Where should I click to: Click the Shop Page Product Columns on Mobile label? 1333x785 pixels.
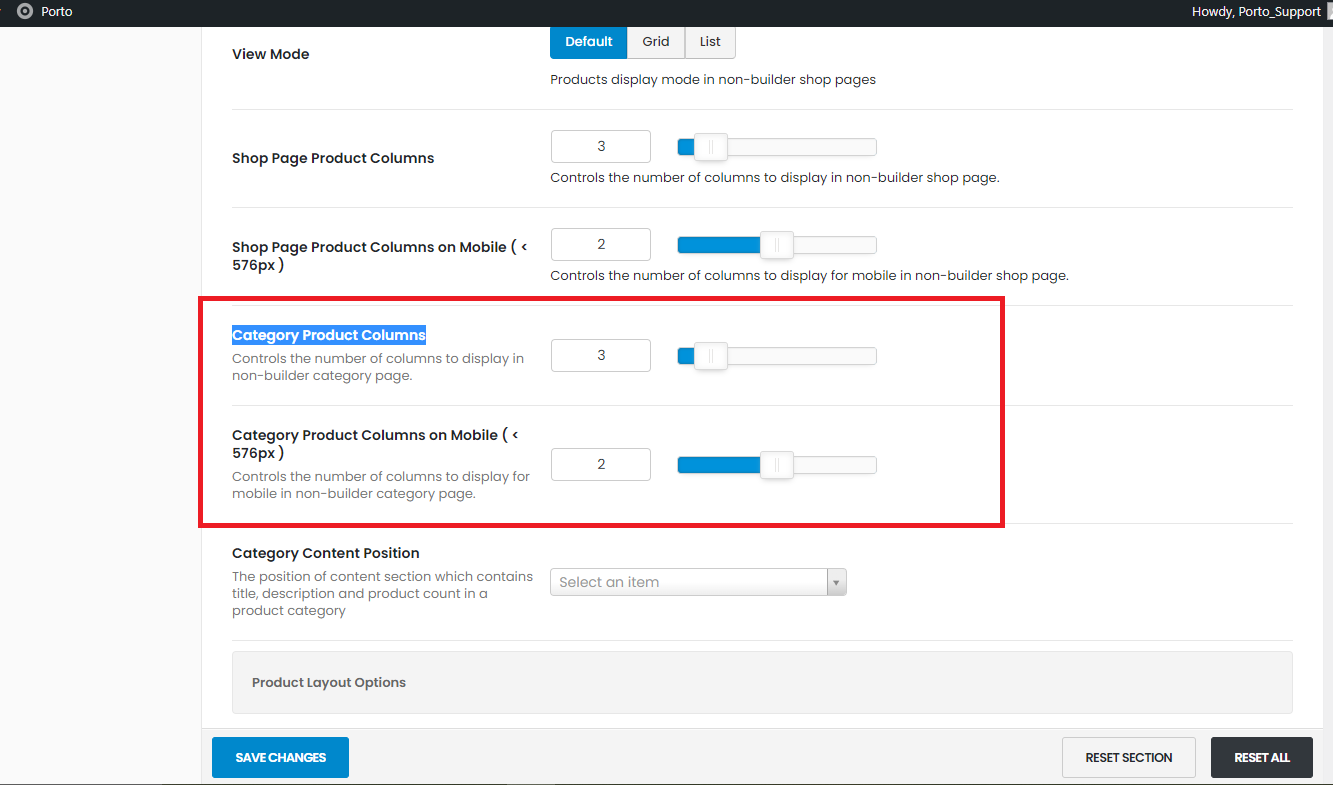click(380, 256)
